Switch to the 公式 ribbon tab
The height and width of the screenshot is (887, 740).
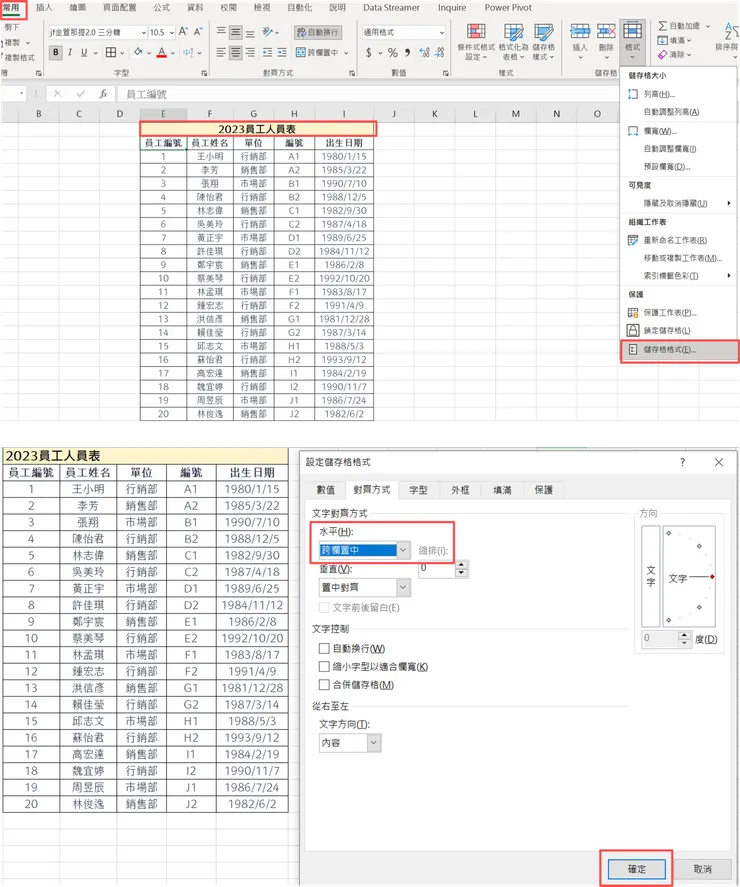[x=161, y=7]
